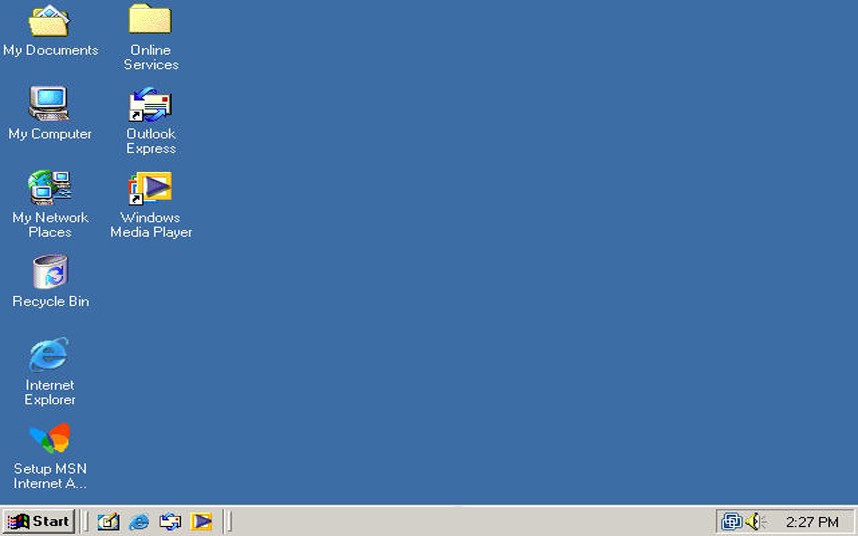Open the Start menu
Image resolution: width=858 pixels, height=536 pixels.
click(39, 521)
